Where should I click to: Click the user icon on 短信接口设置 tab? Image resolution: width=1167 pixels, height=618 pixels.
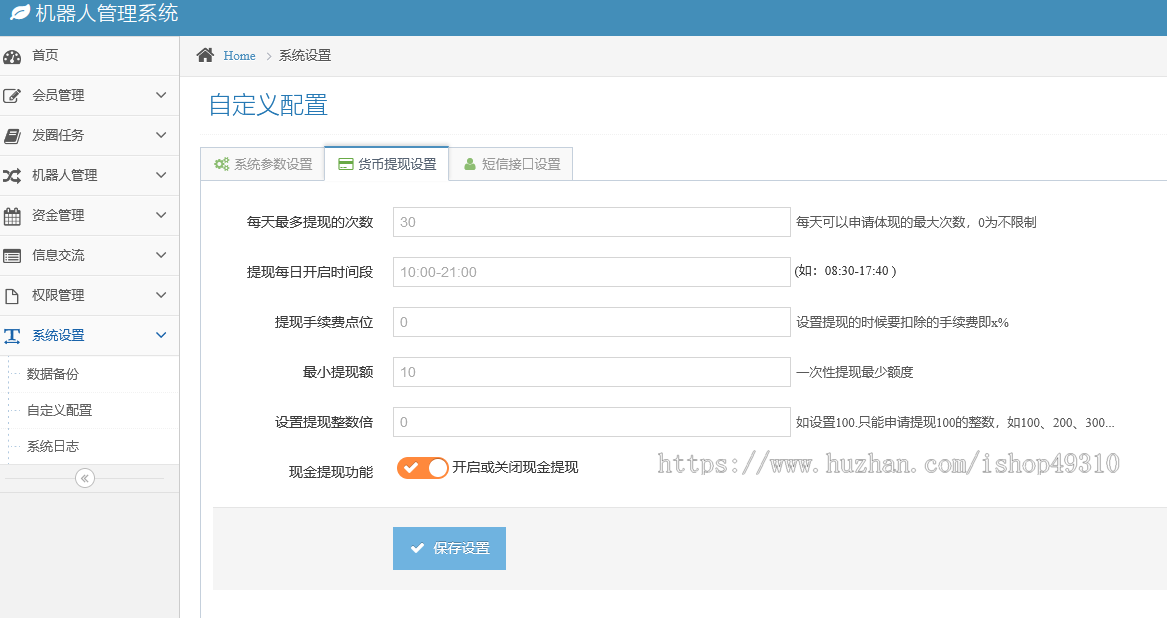[470, 164]
